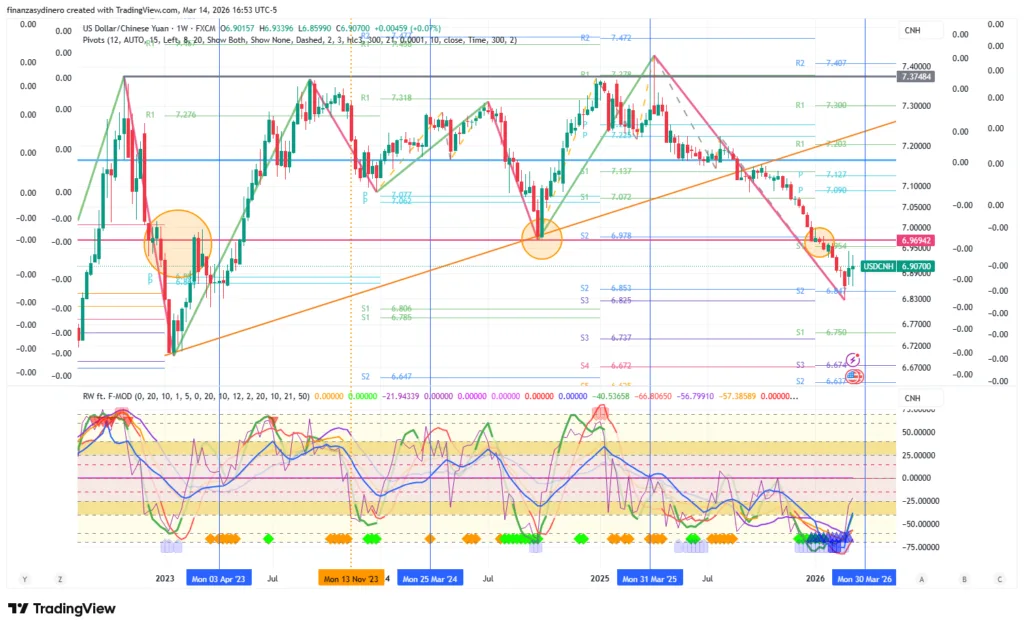The height and width of the screenshot is (629, 1024).
Task: Click the Mon 13 Nov '23 date marker
Action: tap(350, 579)
